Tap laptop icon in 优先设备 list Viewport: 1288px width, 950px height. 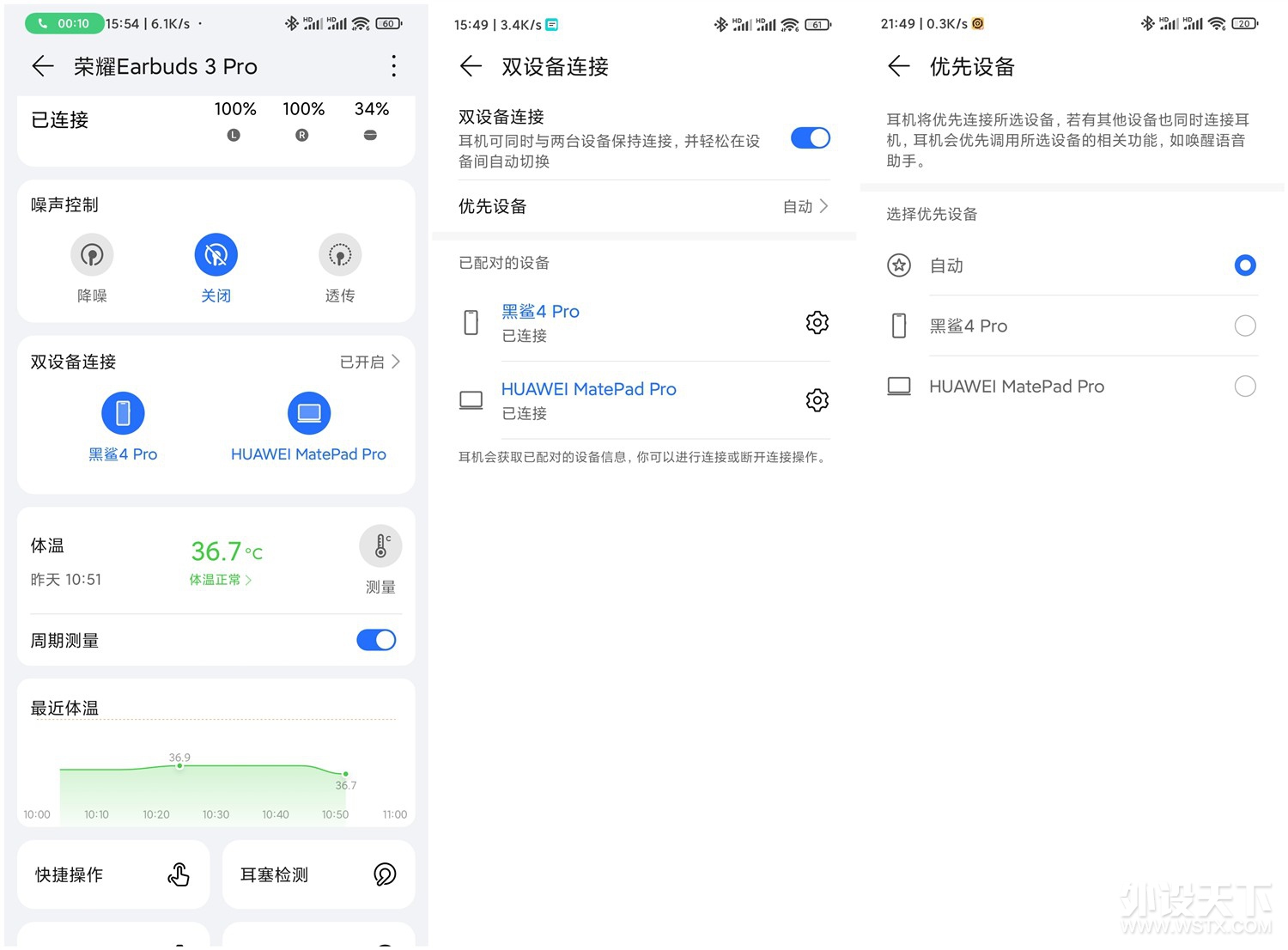[x=899, y=387]
